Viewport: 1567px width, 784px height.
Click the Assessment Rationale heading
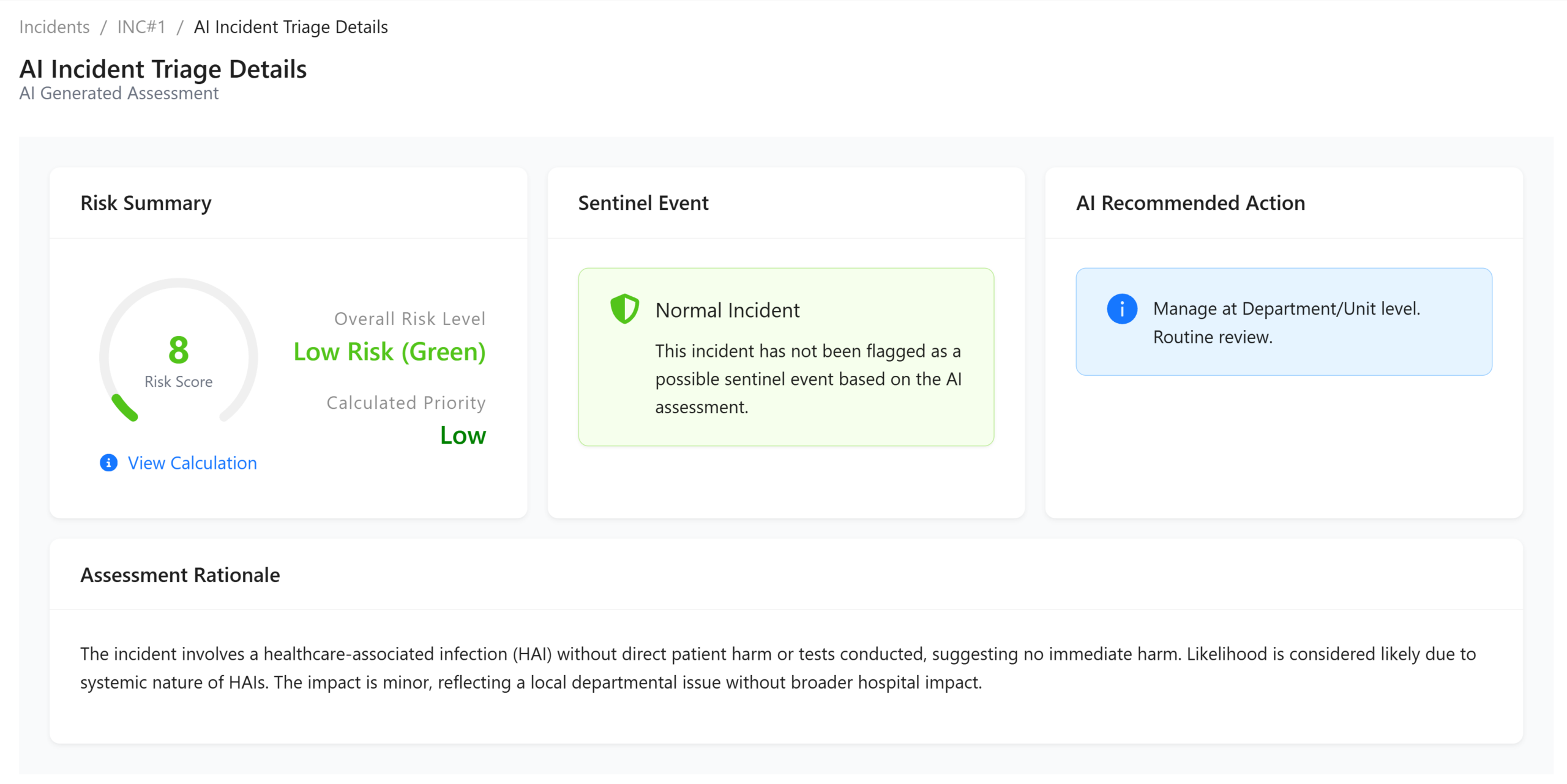point(180,575)
